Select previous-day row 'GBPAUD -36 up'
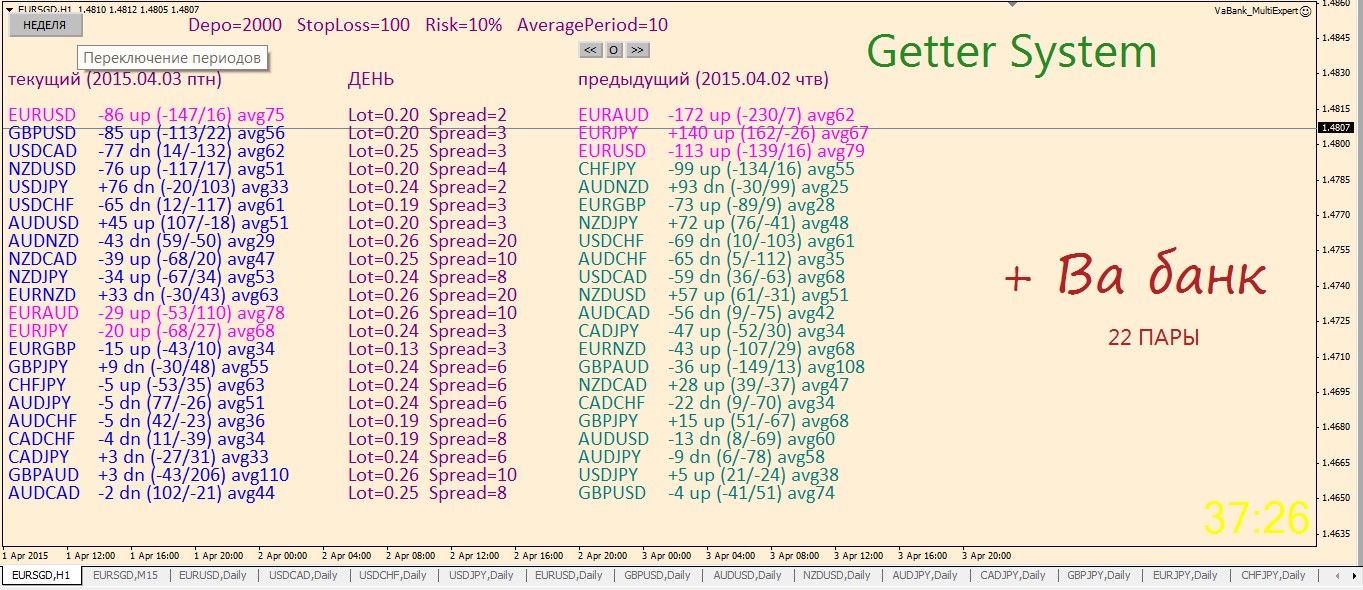Viewport: 1363px width, 590px height. pyautogui.click(x=721, y=367)
